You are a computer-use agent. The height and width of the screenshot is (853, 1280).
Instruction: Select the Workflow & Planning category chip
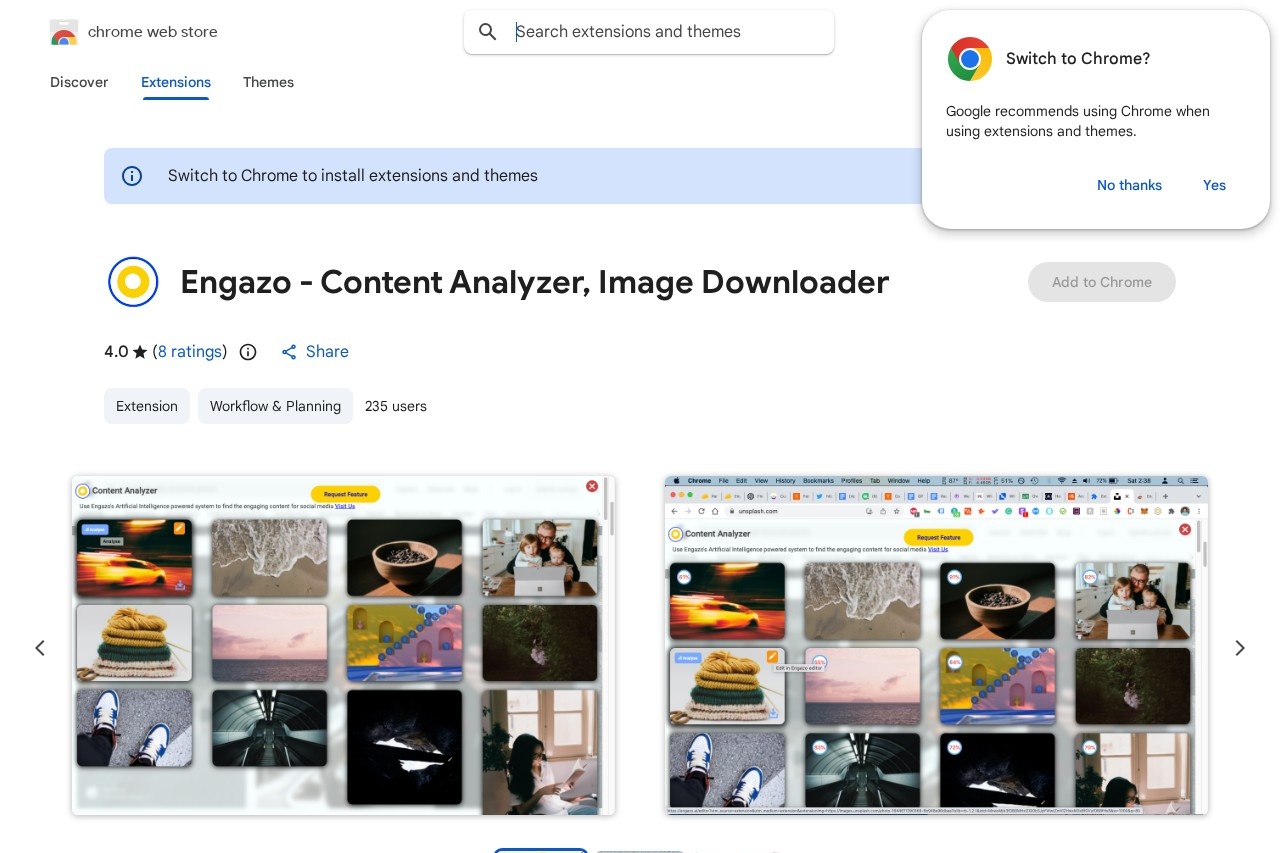275,406
